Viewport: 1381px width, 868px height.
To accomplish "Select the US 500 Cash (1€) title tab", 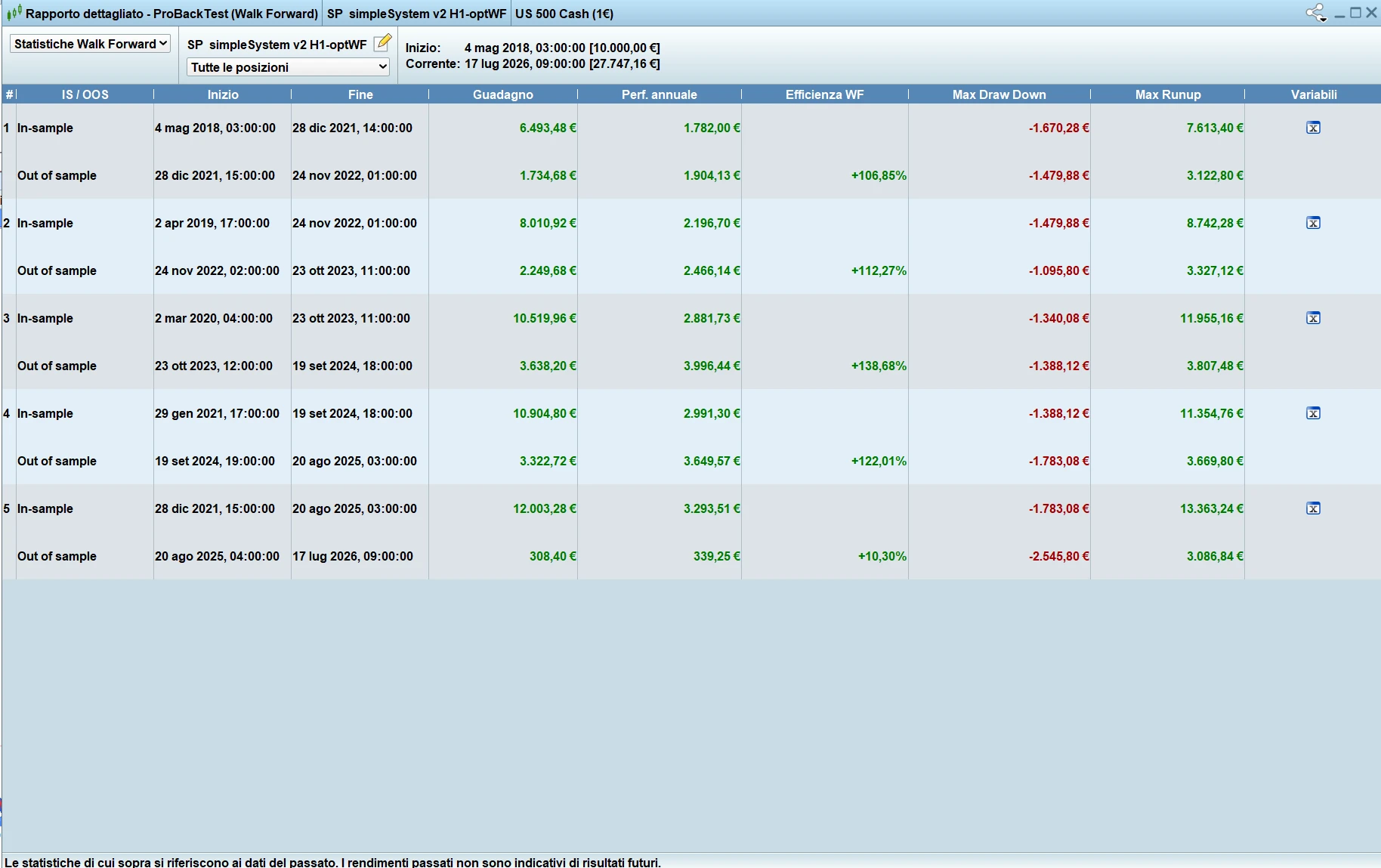I will tap(564, 14).
